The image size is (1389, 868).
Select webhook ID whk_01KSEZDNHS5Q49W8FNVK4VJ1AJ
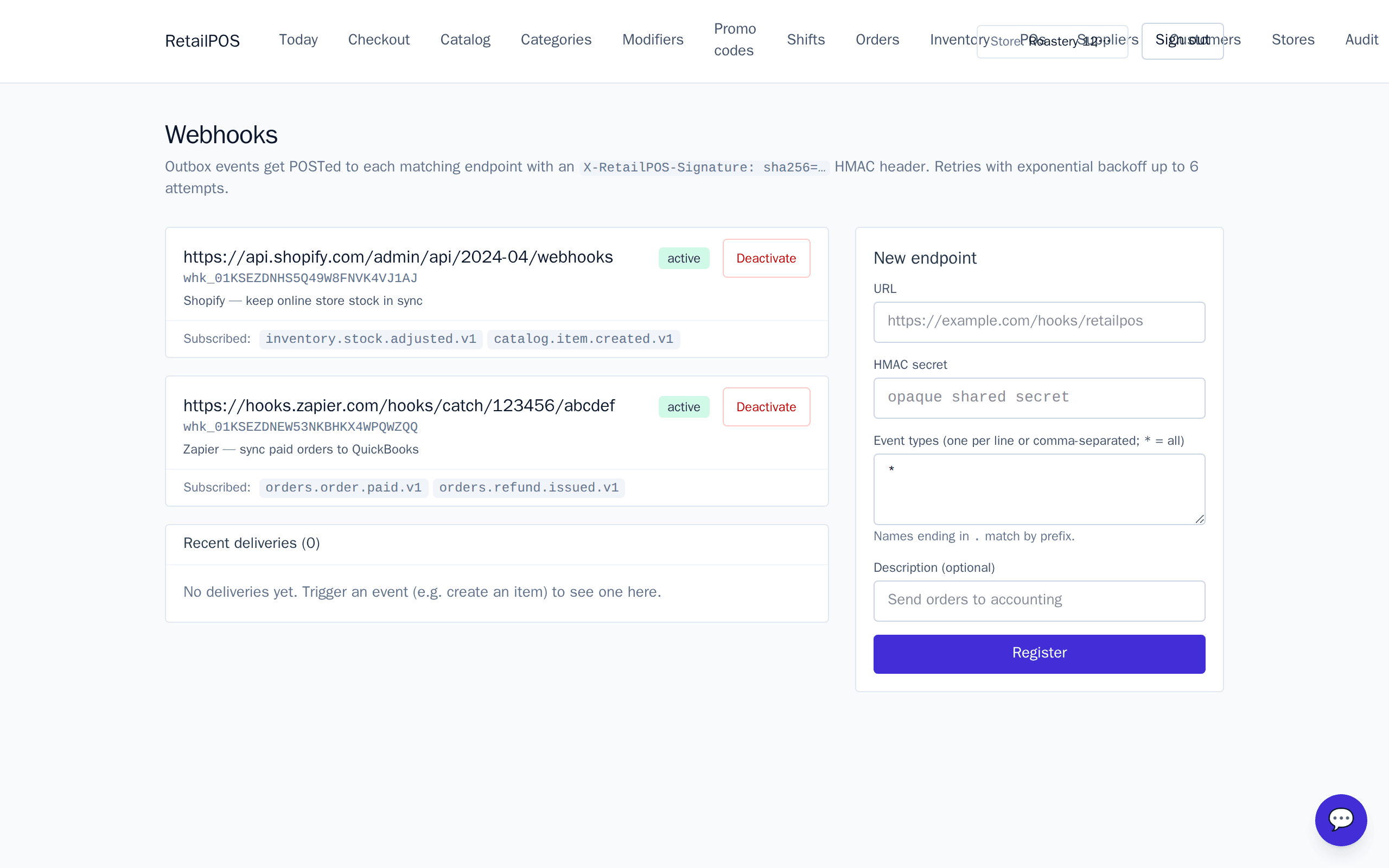click(300, 278)
